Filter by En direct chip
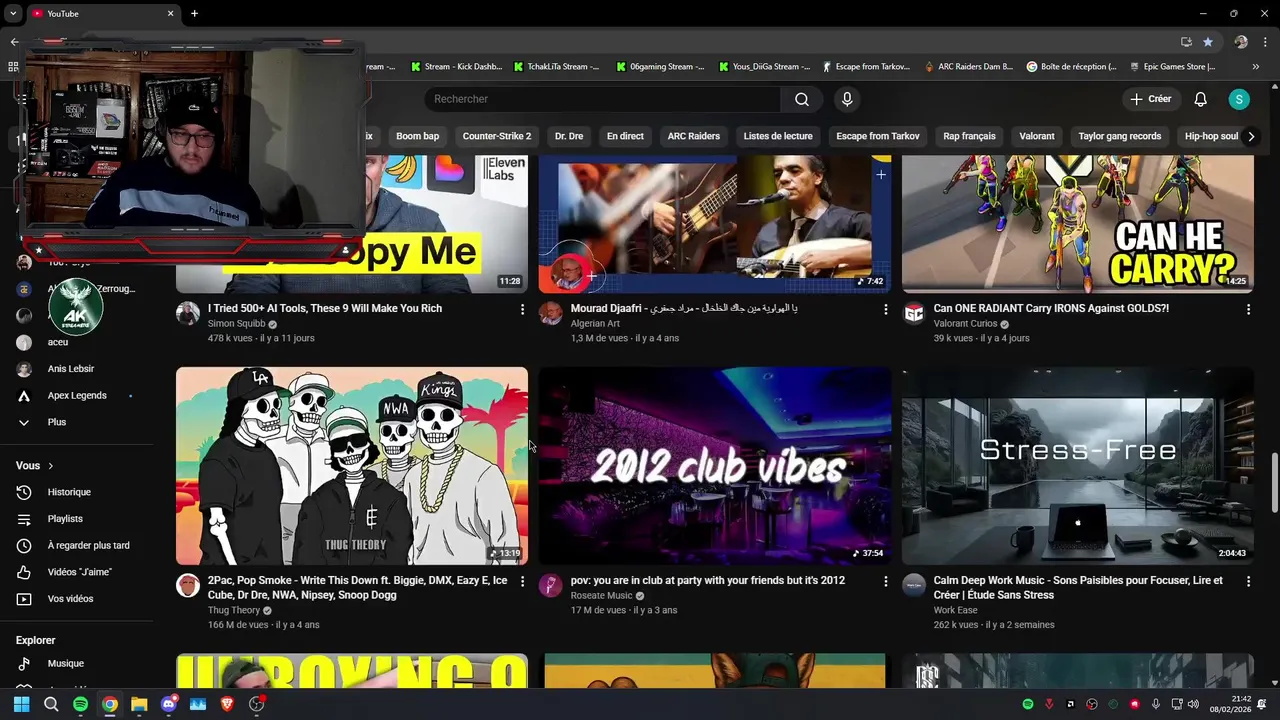 pyautogui.click(x=625, y=136)
